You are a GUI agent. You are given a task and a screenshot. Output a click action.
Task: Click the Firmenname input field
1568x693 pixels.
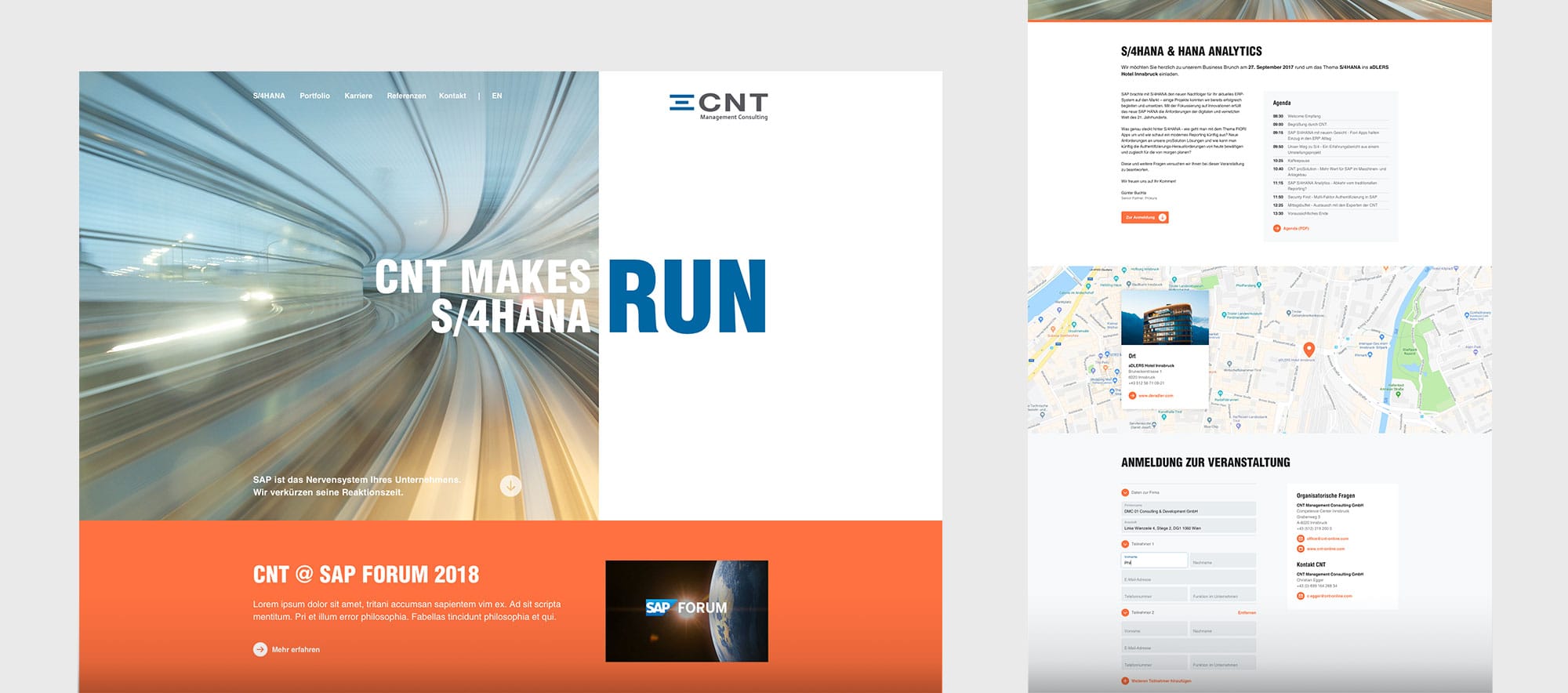pyautogui.click(x=1189, y=509)
